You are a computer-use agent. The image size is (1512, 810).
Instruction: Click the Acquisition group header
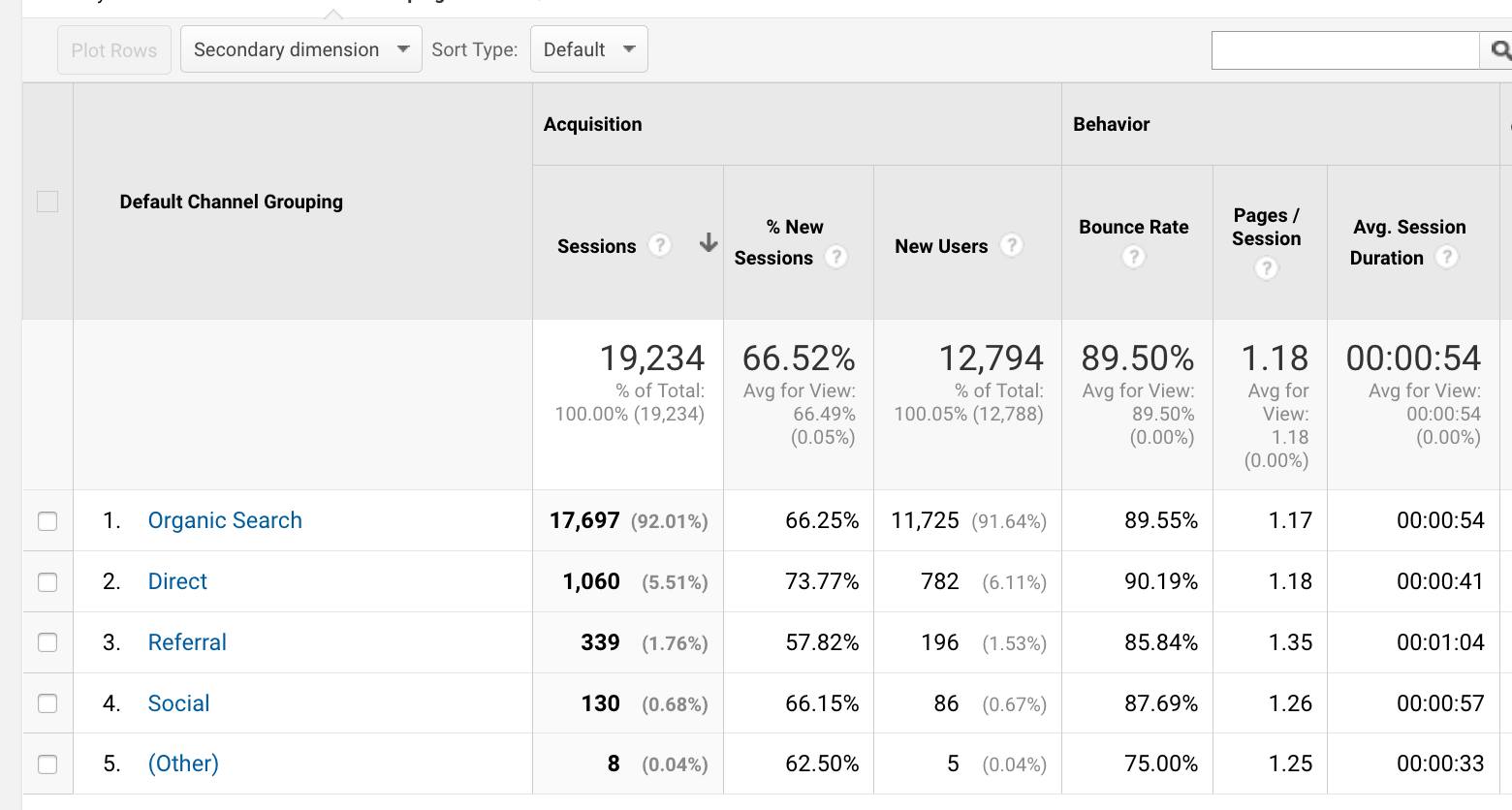coord(592,124)
